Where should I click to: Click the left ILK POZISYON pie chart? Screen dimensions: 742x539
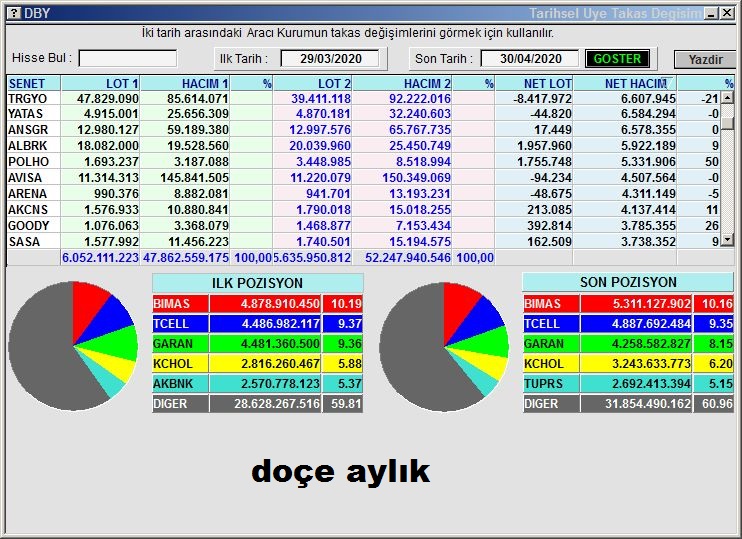tap(73, 346)
